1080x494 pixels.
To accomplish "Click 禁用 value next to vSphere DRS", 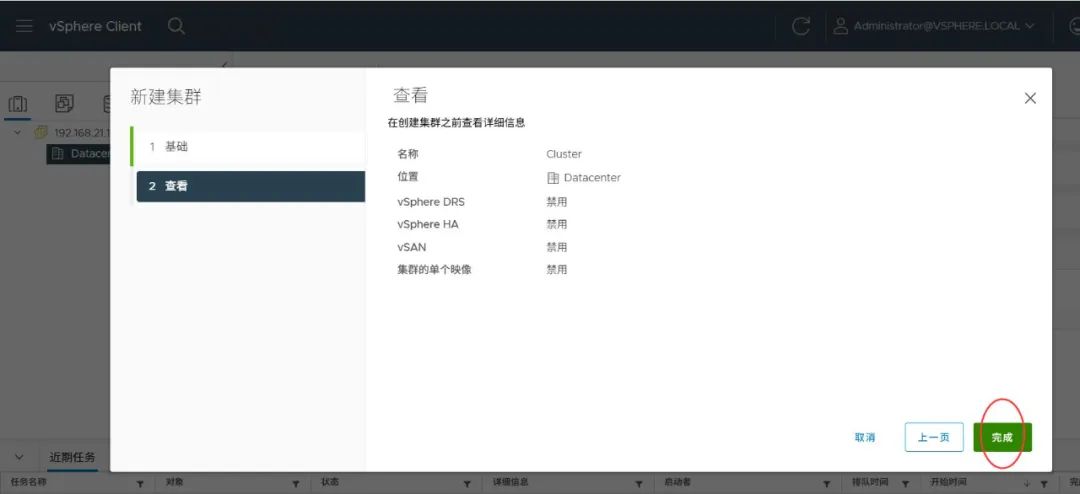I will point(557,203).
